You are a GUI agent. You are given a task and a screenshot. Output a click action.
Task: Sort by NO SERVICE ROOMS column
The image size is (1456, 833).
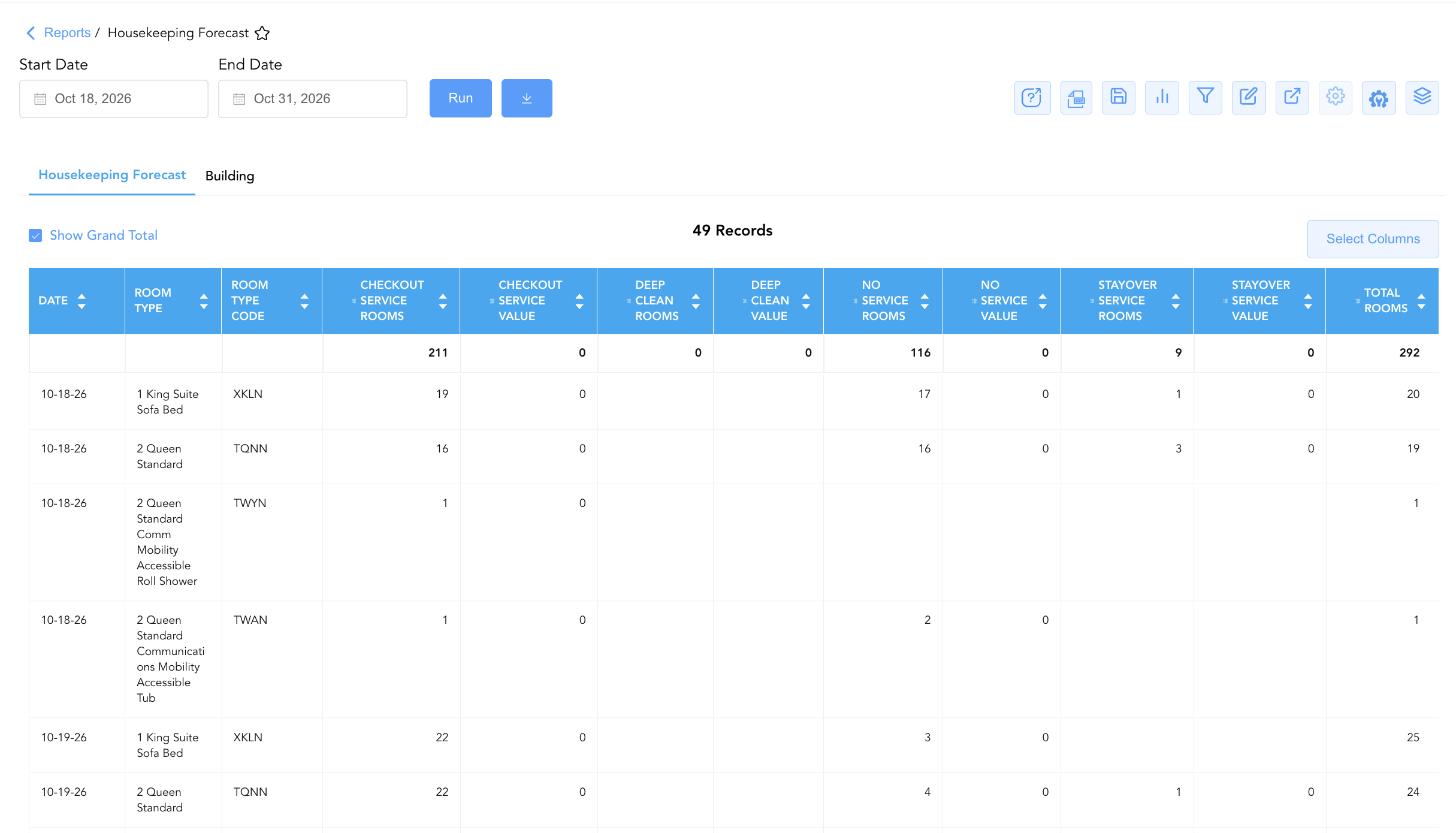click(x=925, y=301)
